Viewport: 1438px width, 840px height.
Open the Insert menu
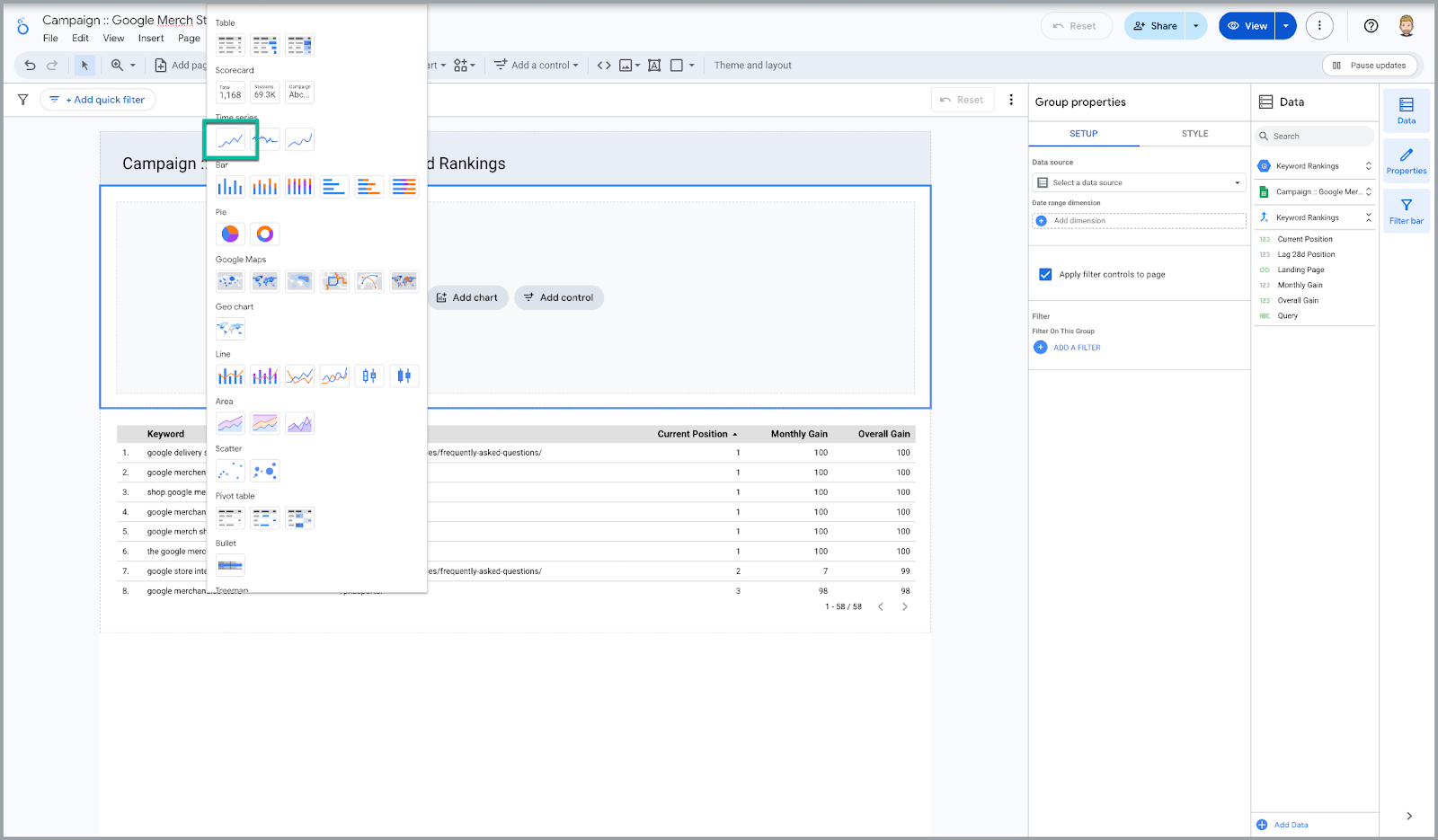pyautogui.click(x=151, y=38)
